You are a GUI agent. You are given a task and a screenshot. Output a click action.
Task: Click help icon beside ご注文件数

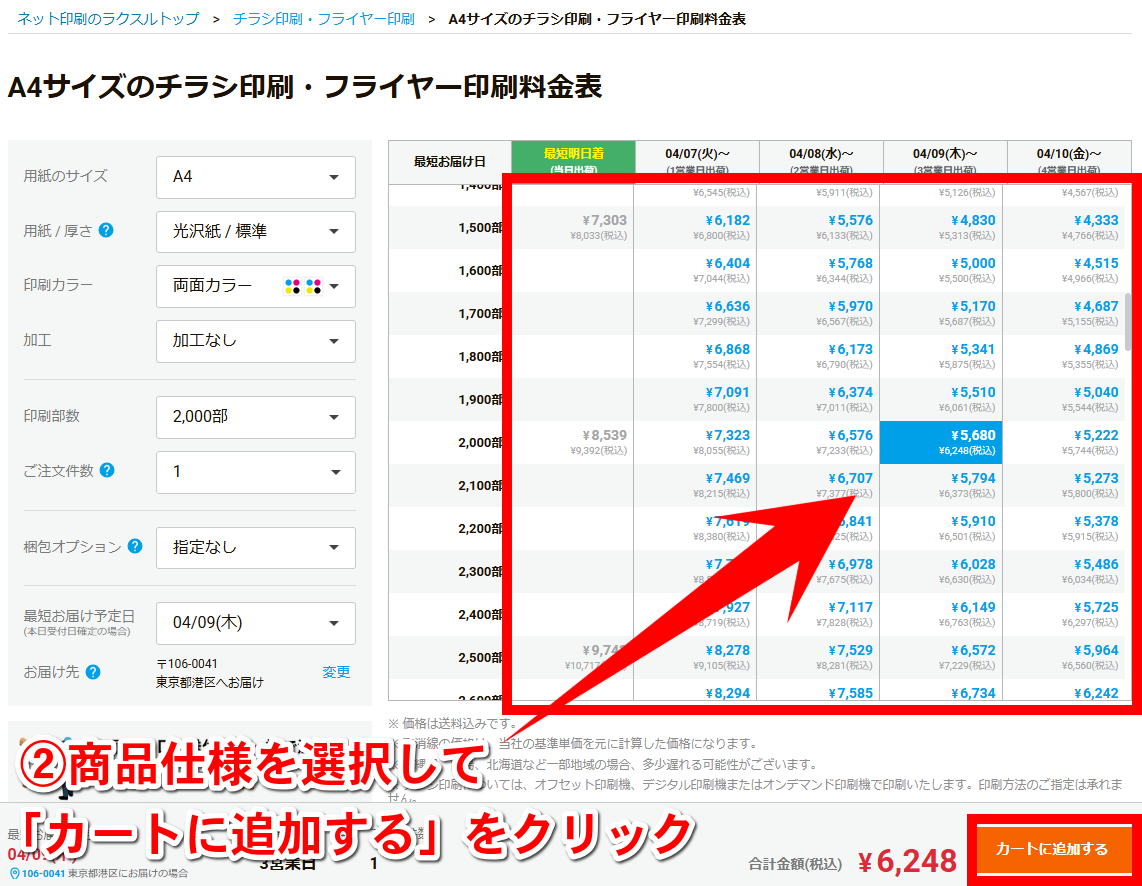point(107,470)
